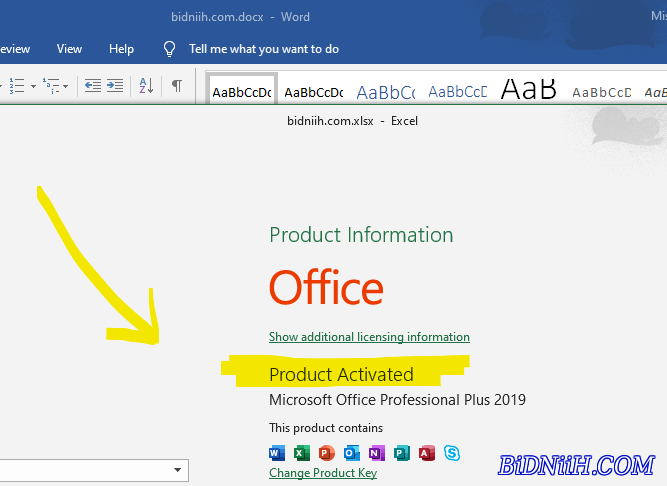Click the bidniih.com.docx - Word title

point(240,17)
